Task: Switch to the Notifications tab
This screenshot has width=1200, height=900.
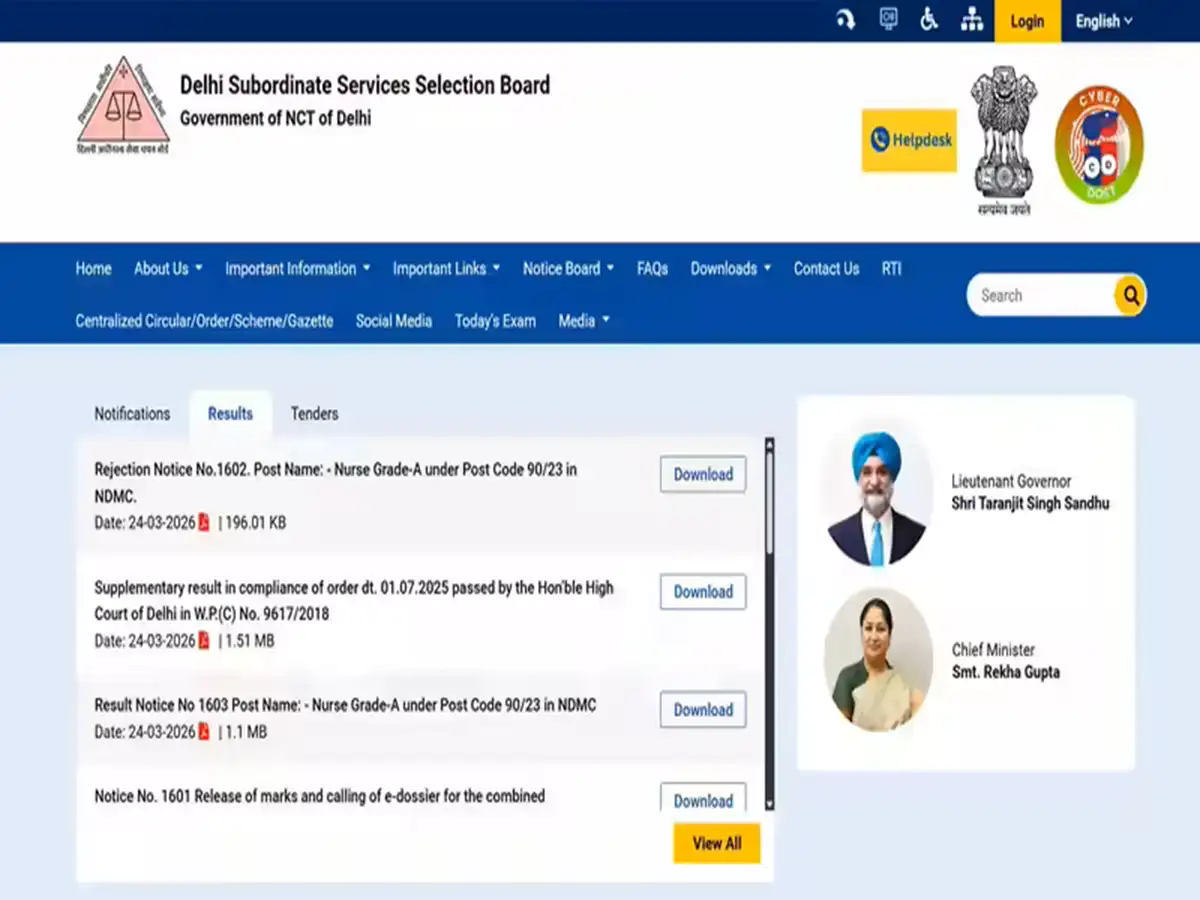Action: (132, 414)
